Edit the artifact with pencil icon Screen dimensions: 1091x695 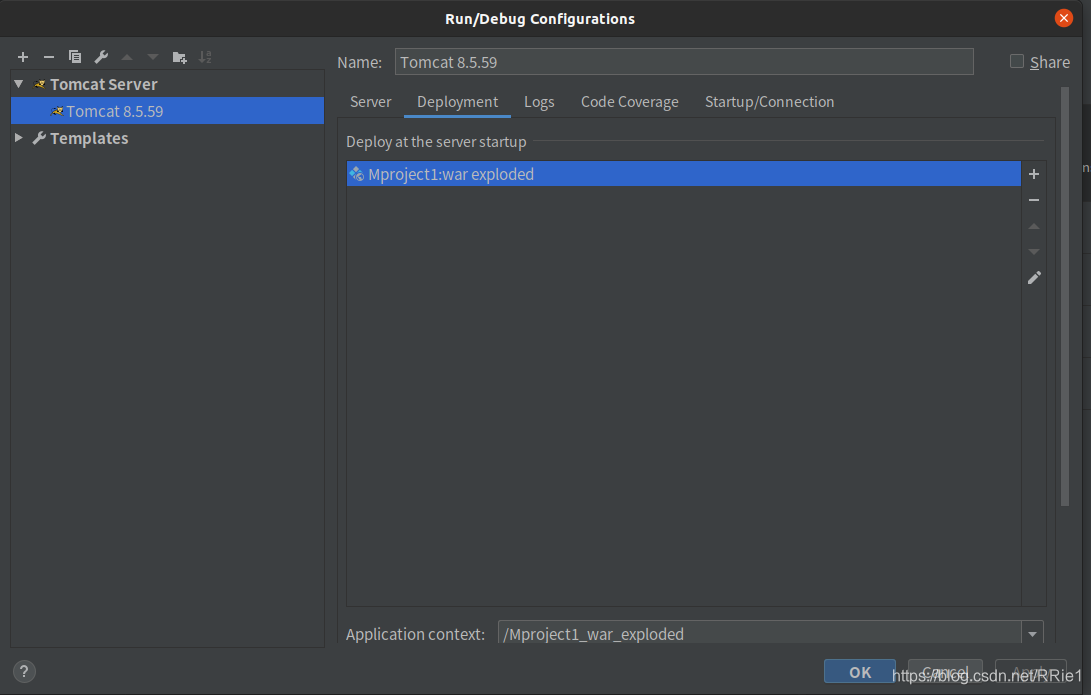1035,278
